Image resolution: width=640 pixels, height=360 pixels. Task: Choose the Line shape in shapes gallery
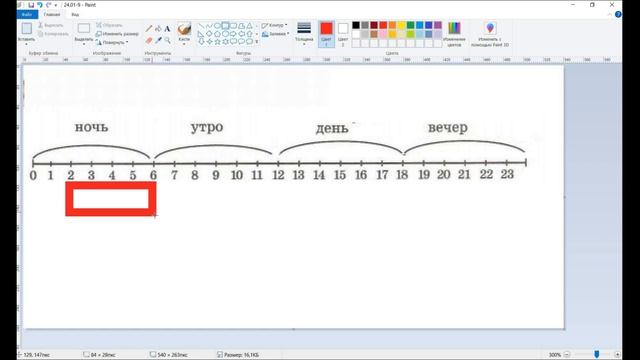(x=201, y=26)
